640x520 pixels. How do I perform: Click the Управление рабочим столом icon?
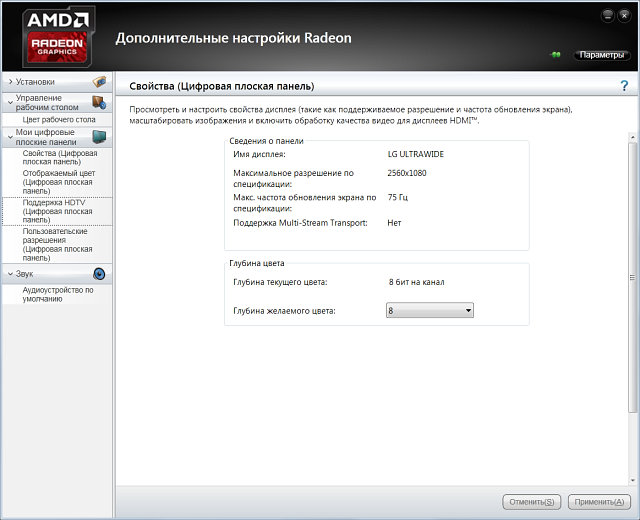click(x=99, y=101)
